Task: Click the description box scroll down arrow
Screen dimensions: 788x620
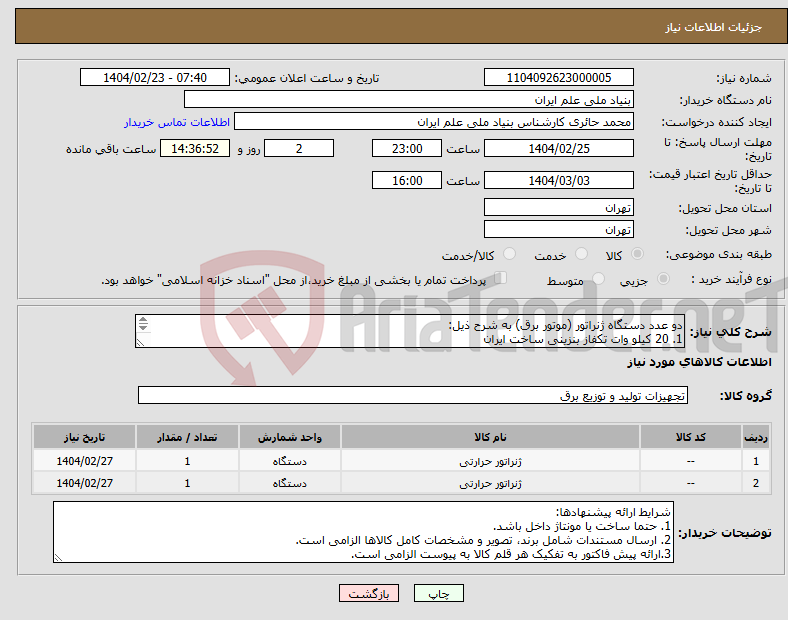Action: pyautogui.click(x=143, y=327)
